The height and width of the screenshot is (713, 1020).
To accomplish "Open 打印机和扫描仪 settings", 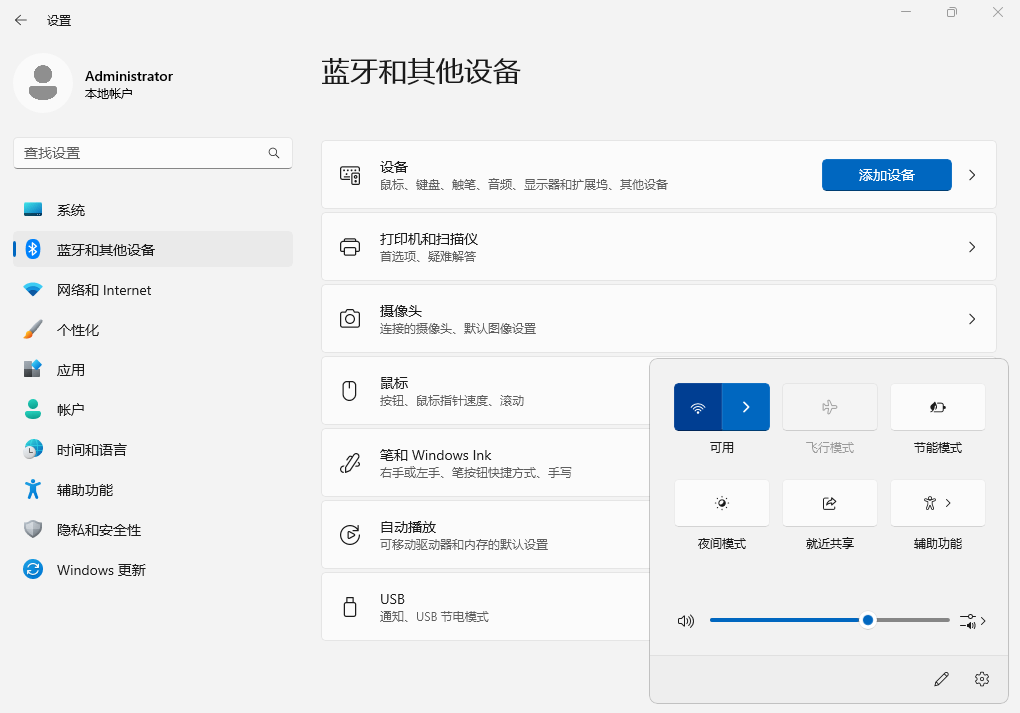I will (659, 247).
